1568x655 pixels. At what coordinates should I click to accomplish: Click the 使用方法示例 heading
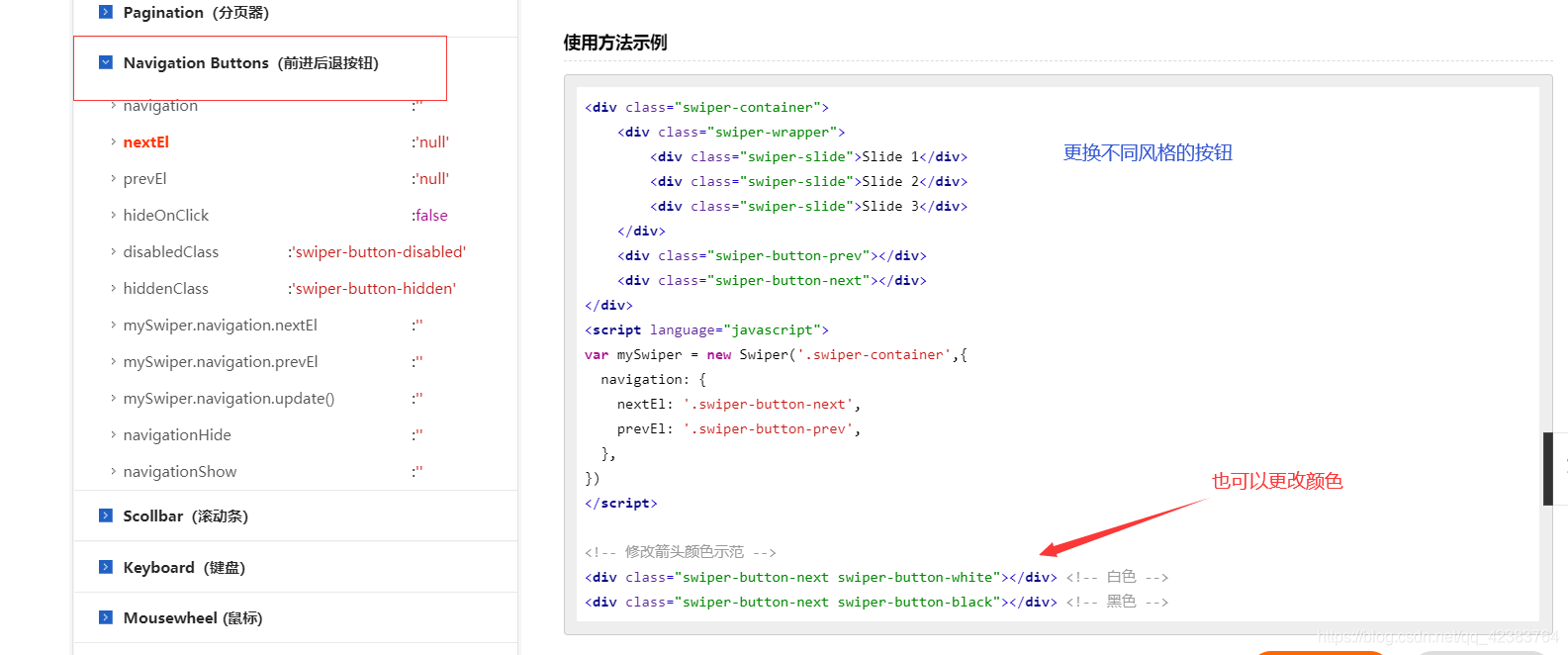point(615,43)
